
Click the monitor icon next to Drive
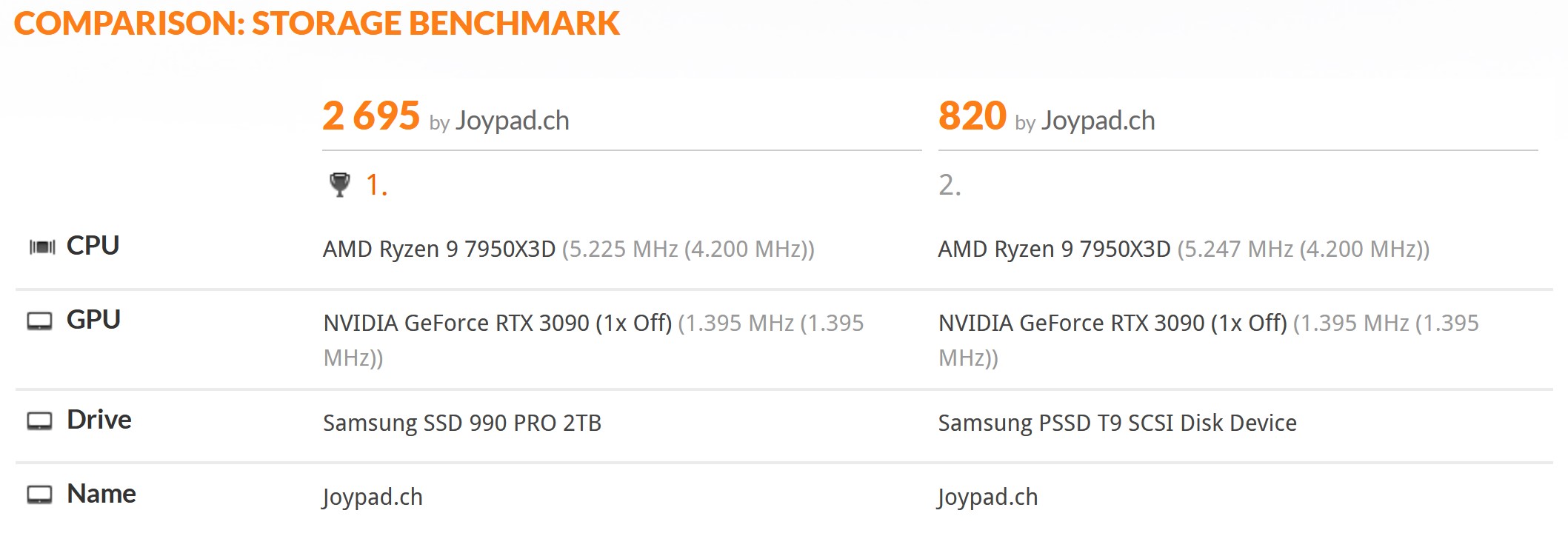40,421
